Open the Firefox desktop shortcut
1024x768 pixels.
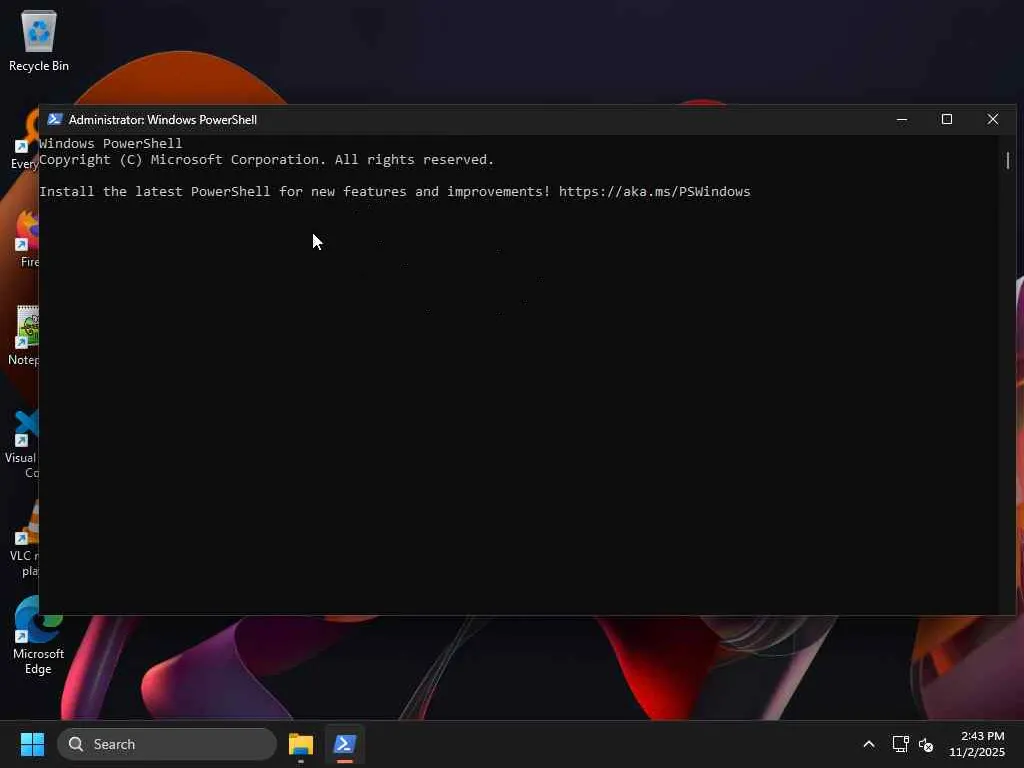[26, 239]
